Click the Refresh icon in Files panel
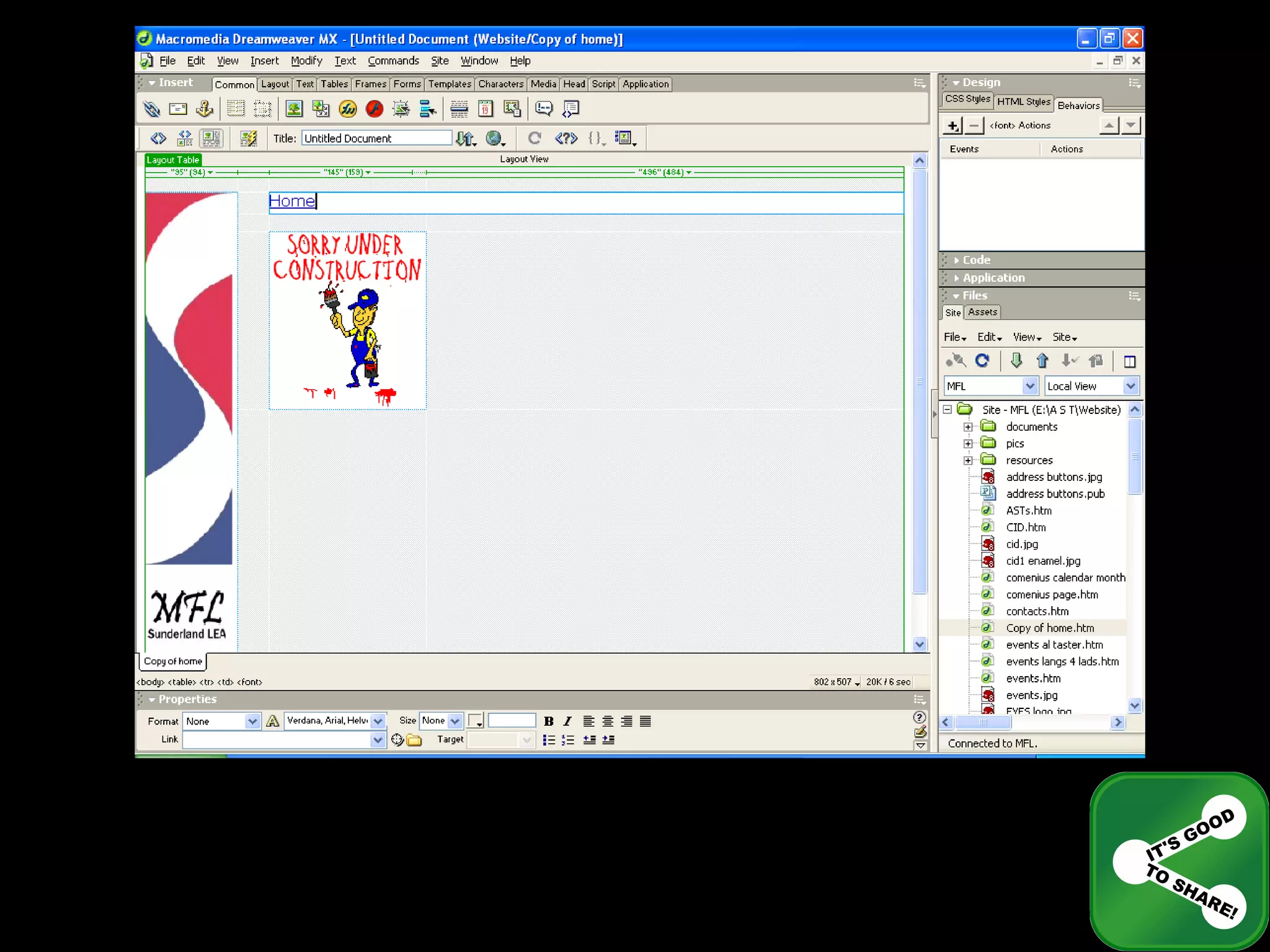Screen dimensions: 1270x952 click(x=982, y=361)
